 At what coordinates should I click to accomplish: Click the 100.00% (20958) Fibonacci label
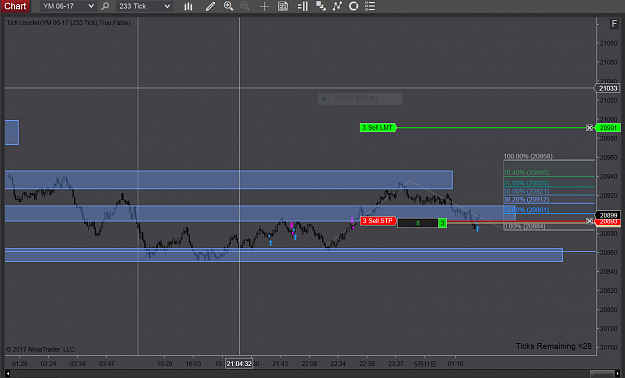click(x=528, y=156)
